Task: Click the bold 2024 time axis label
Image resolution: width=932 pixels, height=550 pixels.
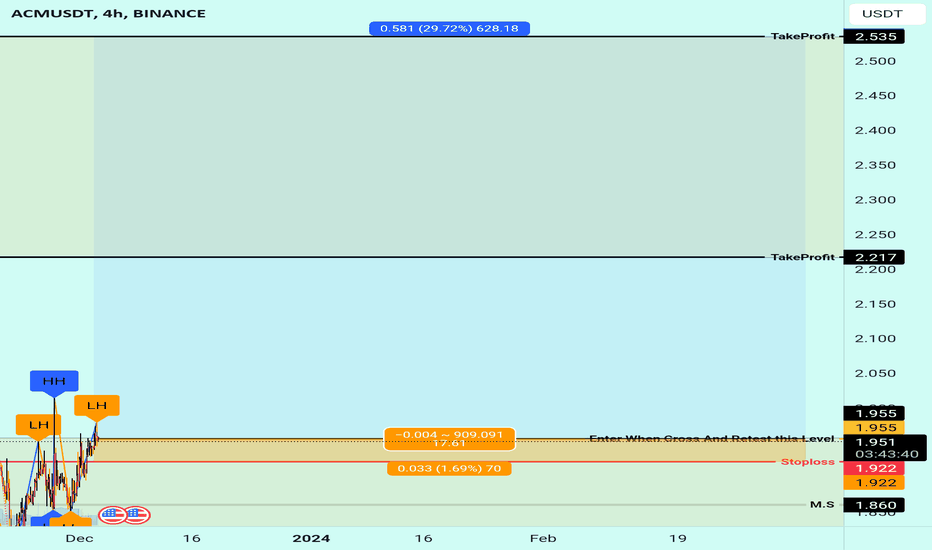Action: click(x=311, y=538)
